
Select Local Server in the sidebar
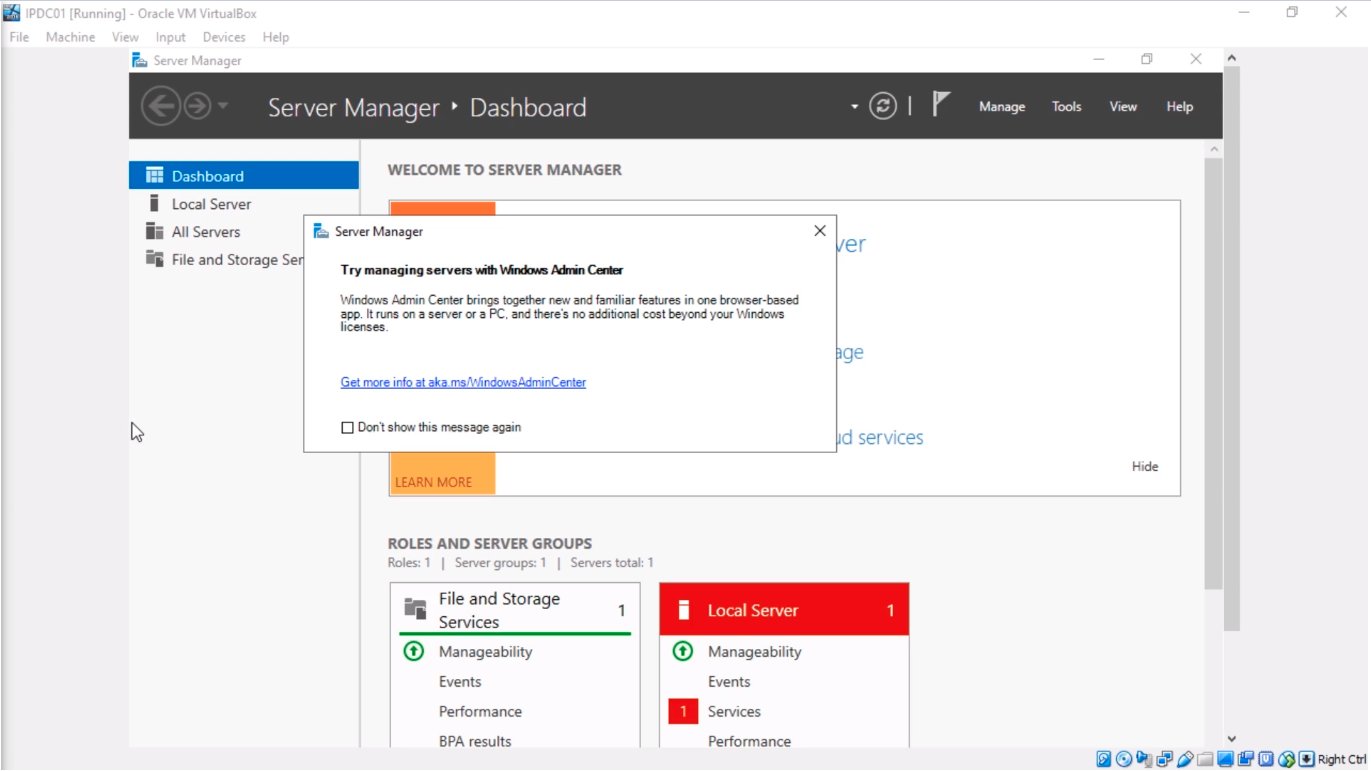[211, 204]
